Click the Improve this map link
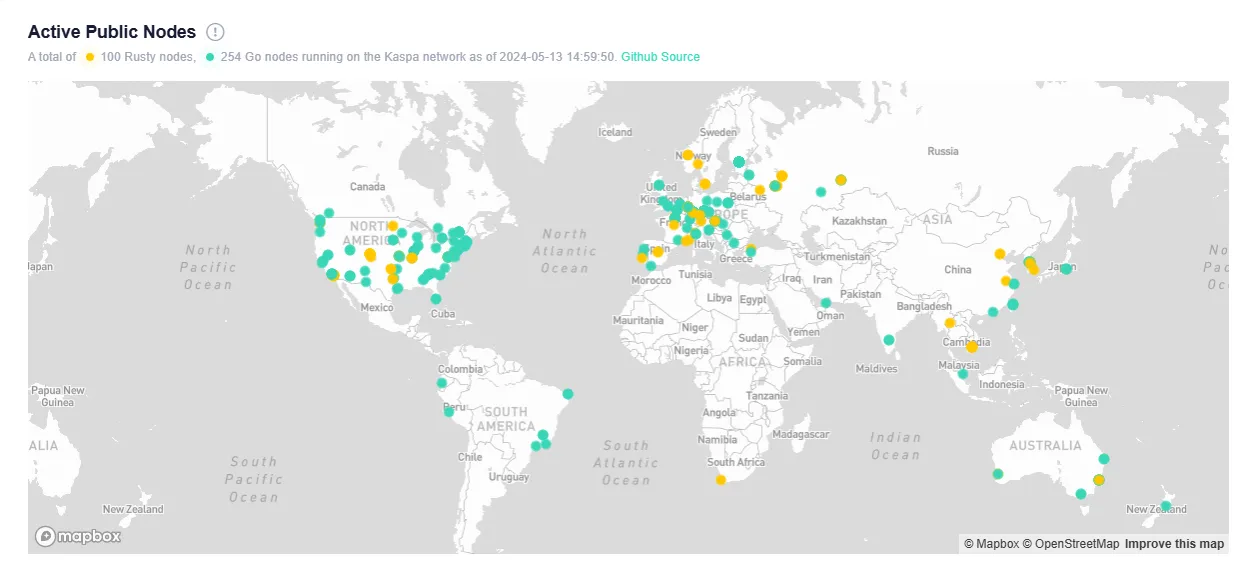This screenshot has width=1242, height=575. pos(1174,544)
